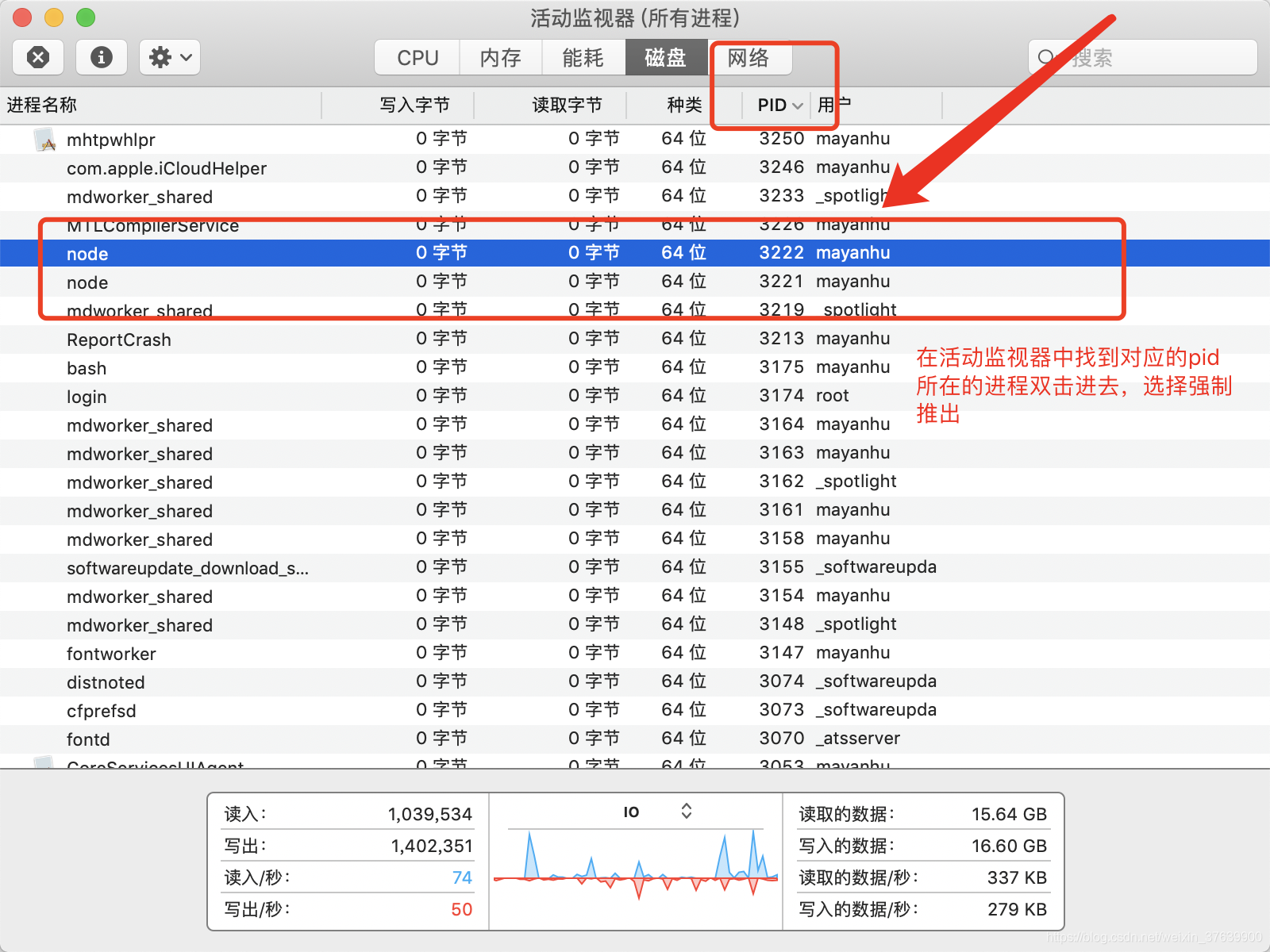The height and width of the screenshot is (952, 1270).
Task: Click the 写出 value 1,402,351
Action: tap(431, 846)
